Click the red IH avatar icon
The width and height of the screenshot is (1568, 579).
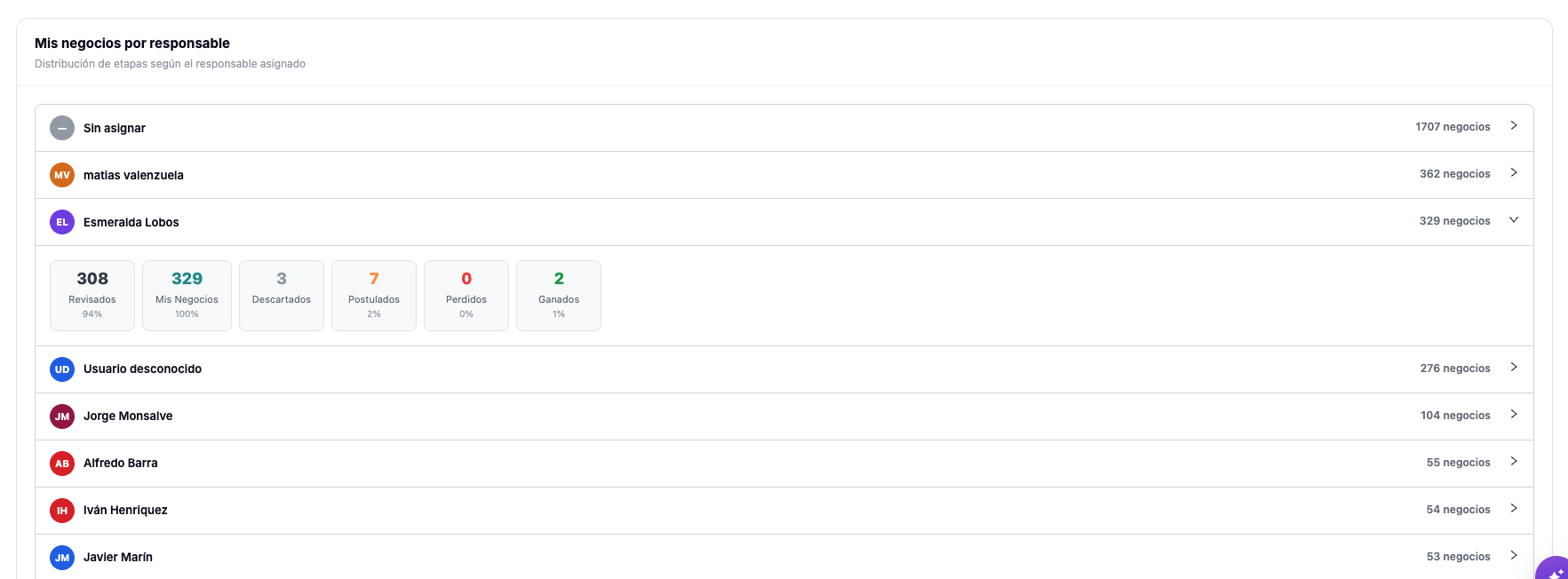coord(62,511)
